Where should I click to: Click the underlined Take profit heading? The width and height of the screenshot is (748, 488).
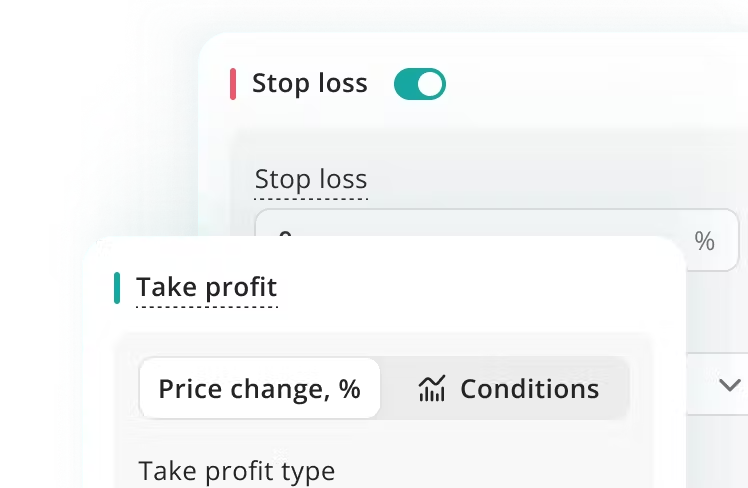pyautogui.click(x=206, y=288)
